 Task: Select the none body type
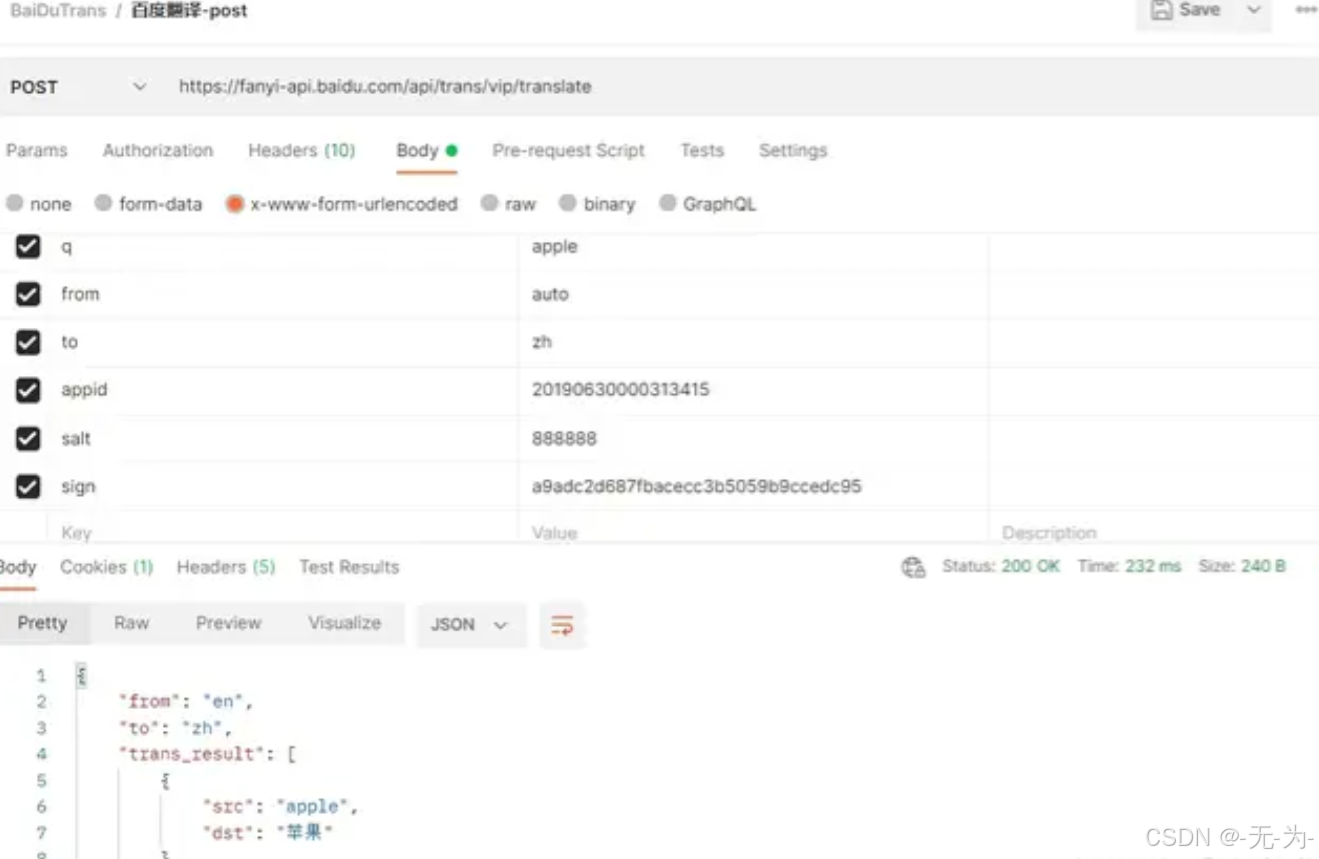[x=39, y=204]
